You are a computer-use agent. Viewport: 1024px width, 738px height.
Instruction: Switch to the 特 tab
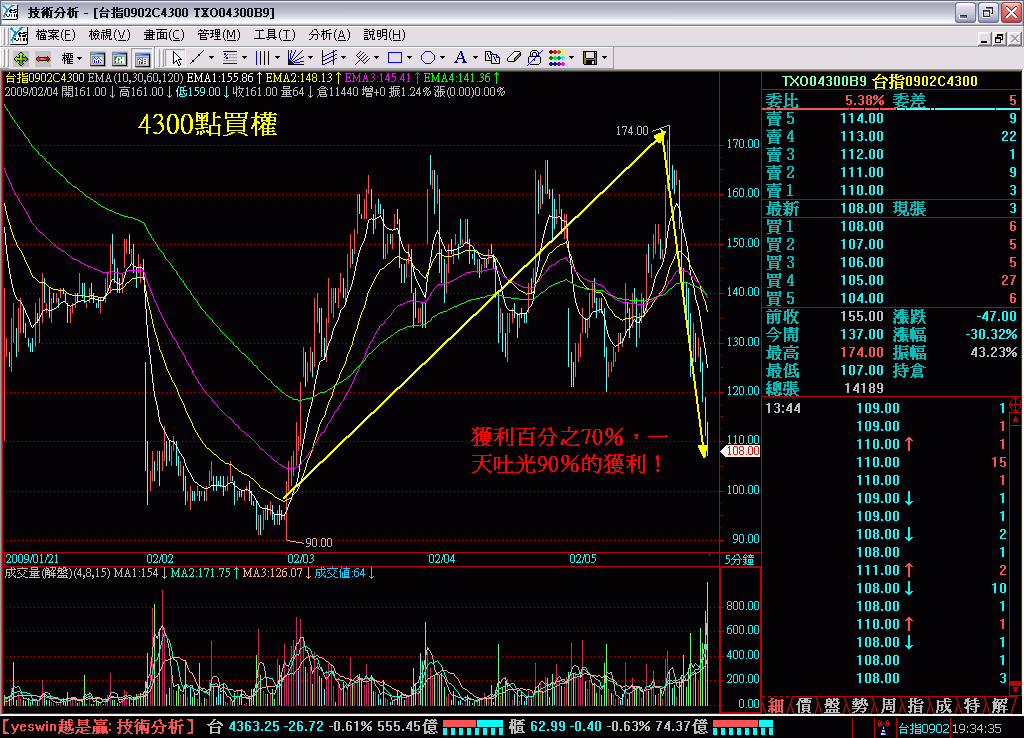[x=972, y=705]
